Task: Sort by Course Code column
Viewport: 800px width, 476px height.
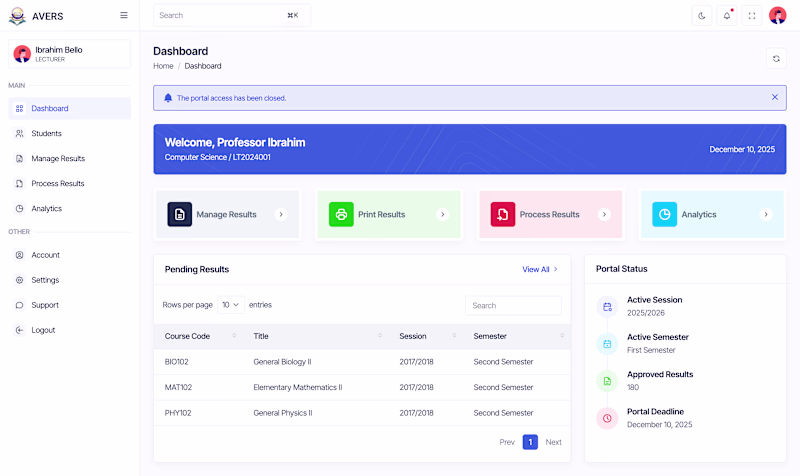Action: [x=200, y=336]
